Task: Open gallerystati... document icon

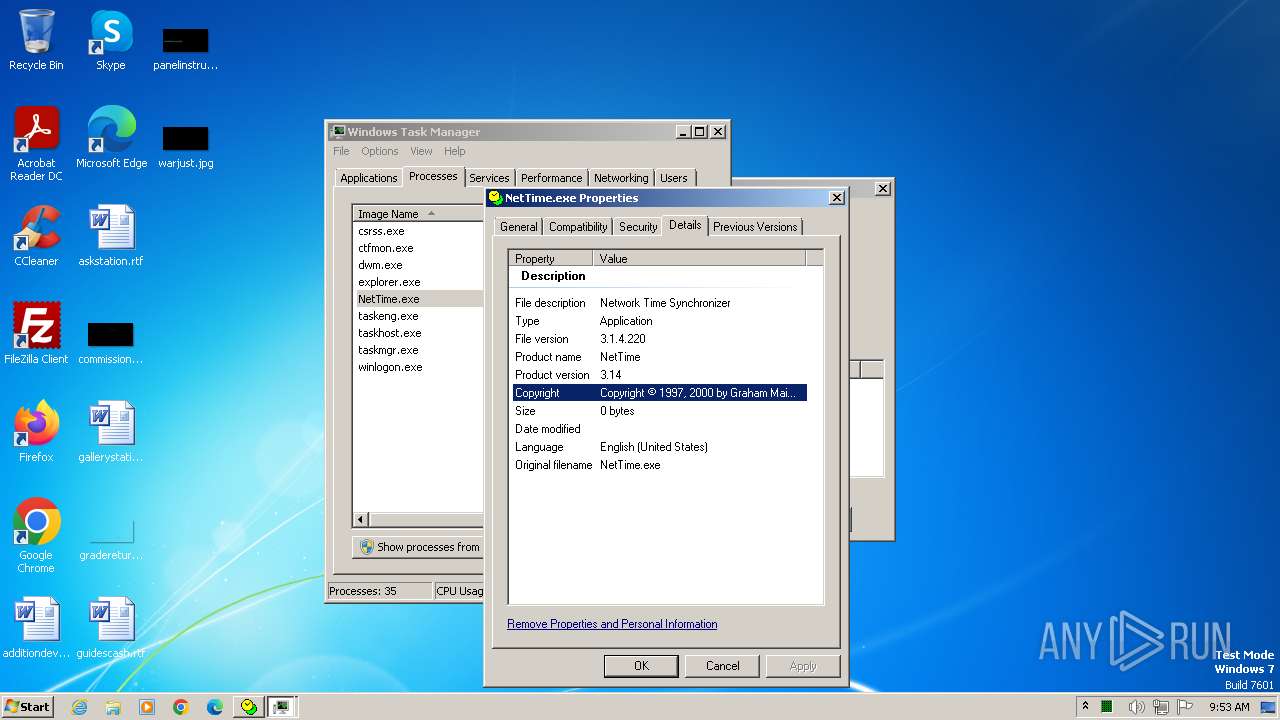Action: [x=111, y=431]
